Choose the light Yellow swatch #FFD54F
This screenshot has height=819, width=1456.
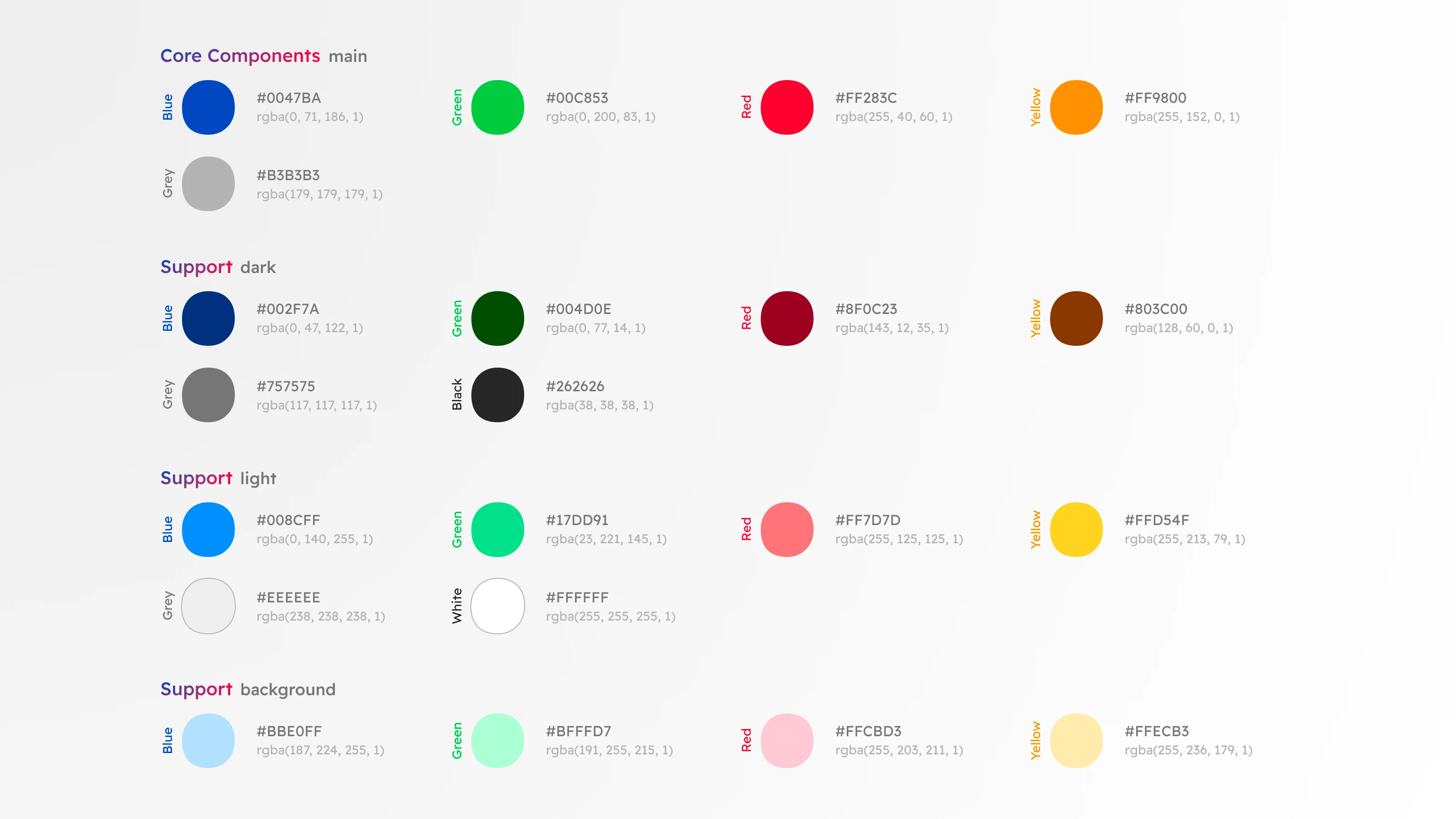pos(1076,530)
